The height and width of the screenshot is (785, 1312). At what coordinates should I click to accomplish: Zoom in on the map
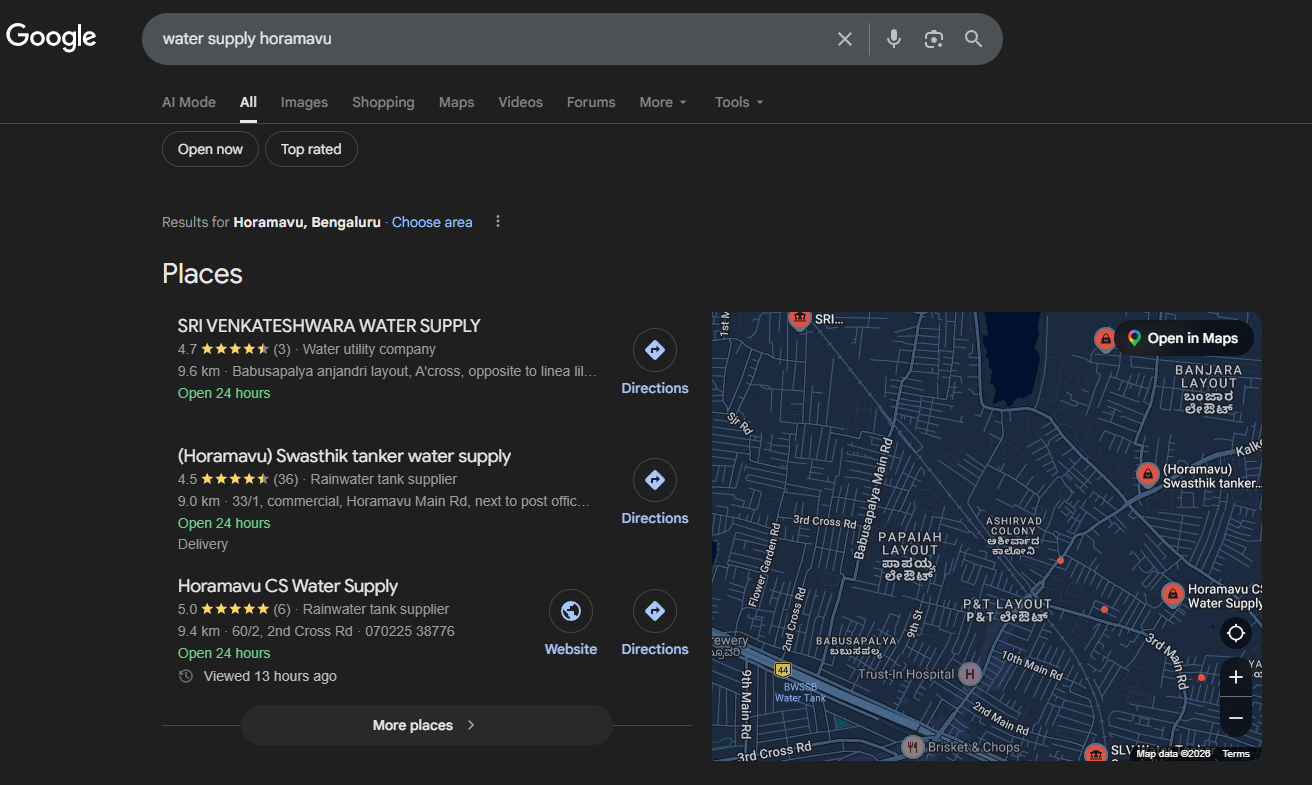coord(1236,677)
